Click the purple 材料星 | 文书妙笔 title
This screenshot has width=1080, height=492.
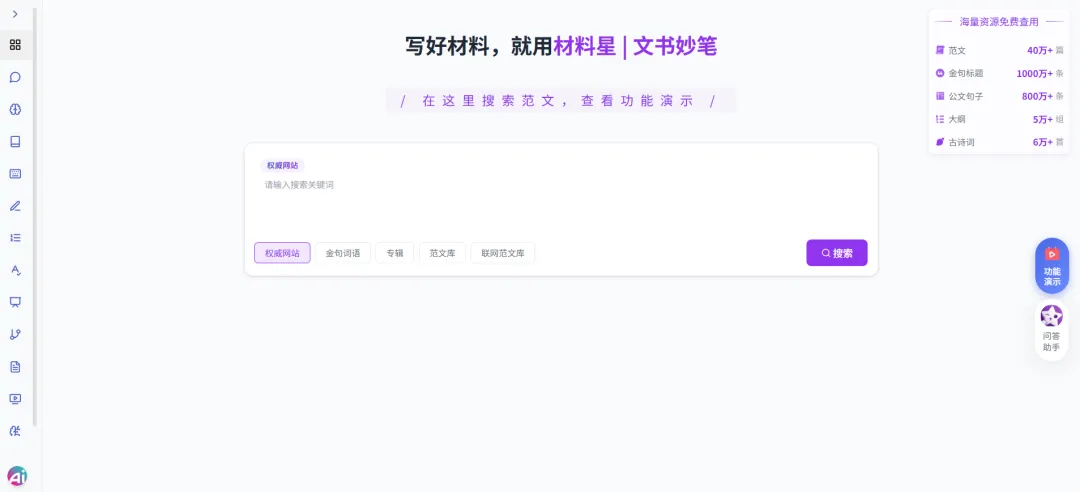635,46
